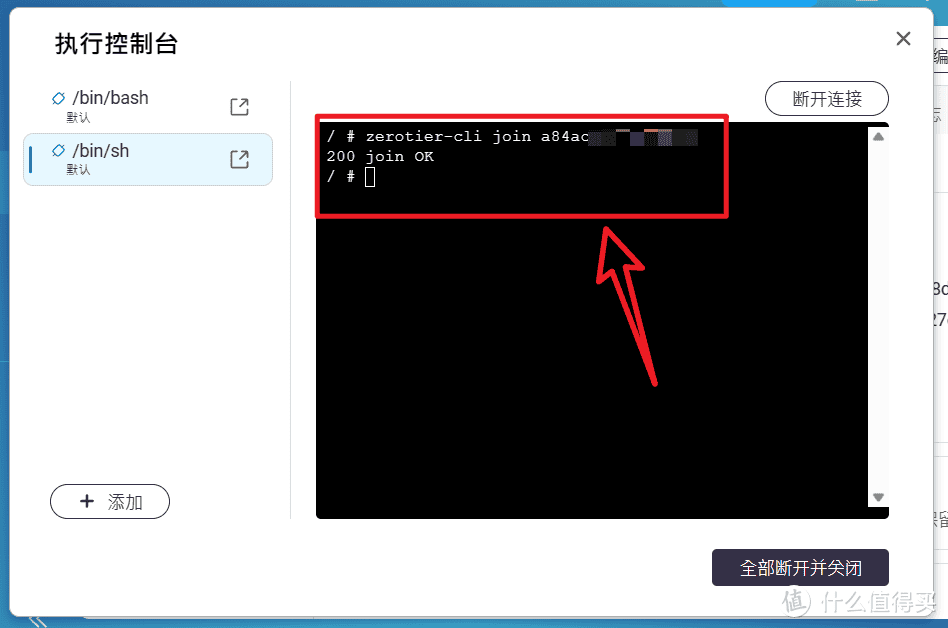Select the /bin/sh session
This screenshot has width=948, height=628.
[x=148, y=160]
